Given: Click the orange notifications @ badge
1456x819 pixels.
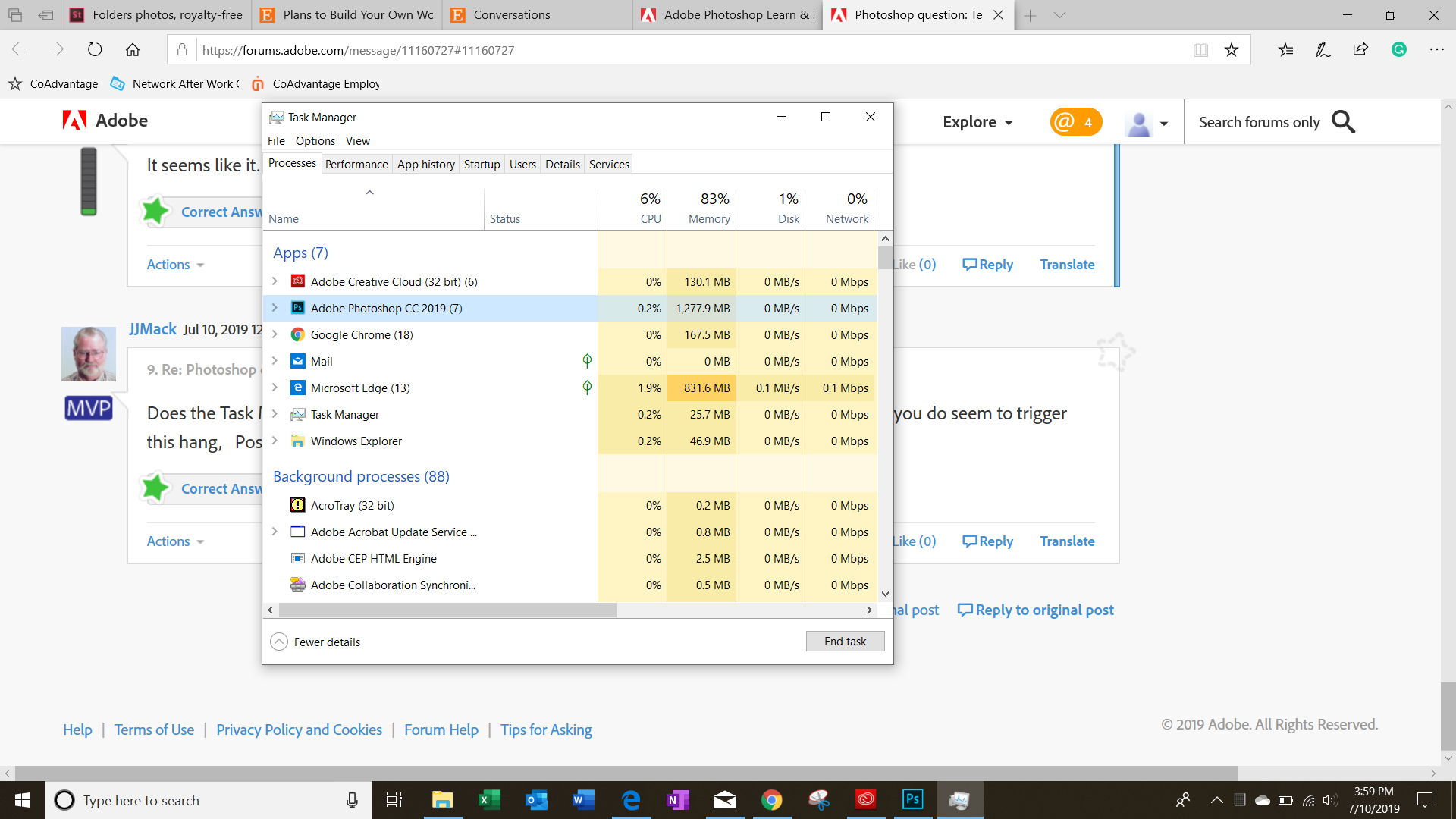Looking at the screenshot, I should coord(1075,122).
